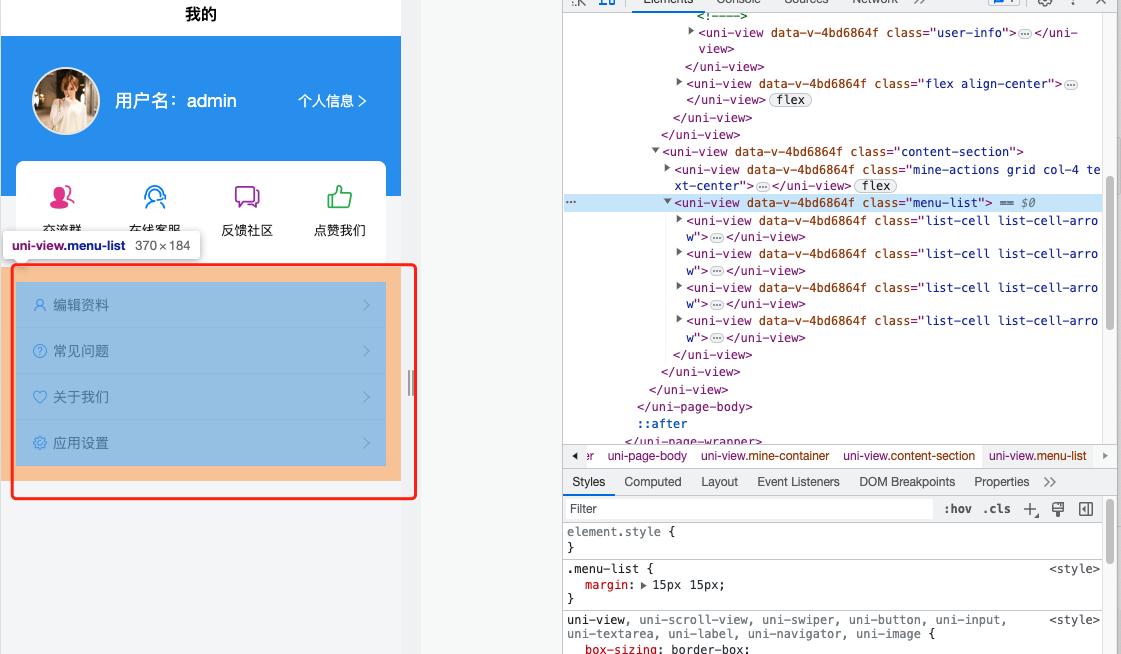Click the green thumbs-up icon
The width and height of the screenshot is (1121, 654).
(339, 197)
